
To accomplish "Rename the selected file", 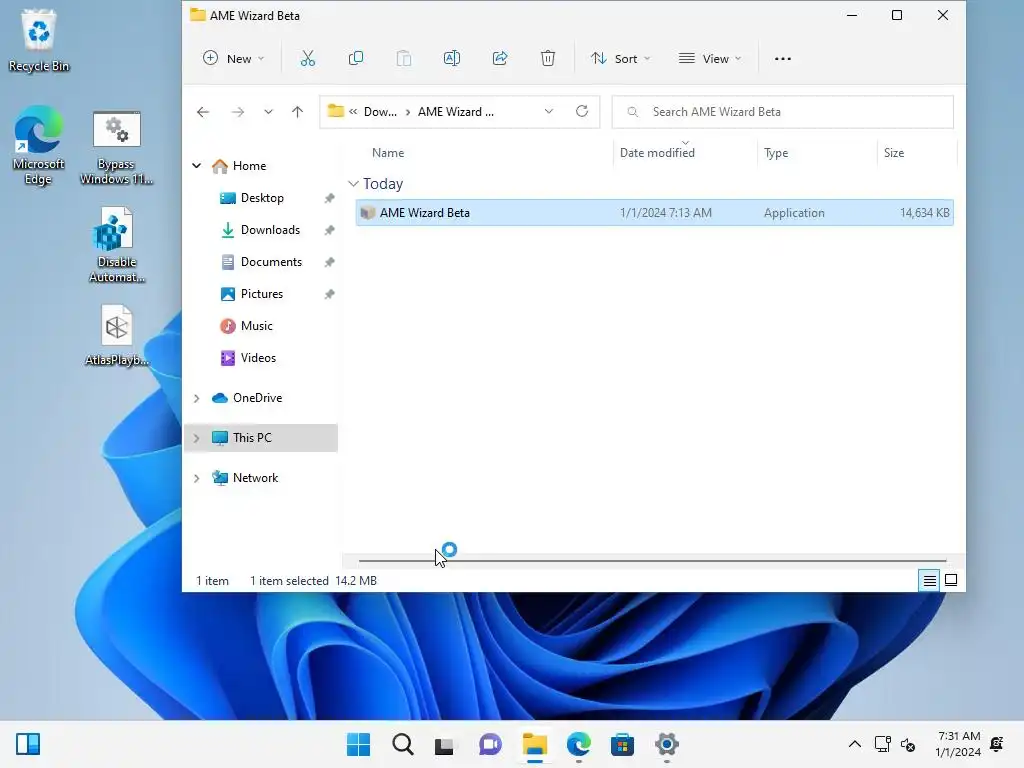I will point(452,59).
